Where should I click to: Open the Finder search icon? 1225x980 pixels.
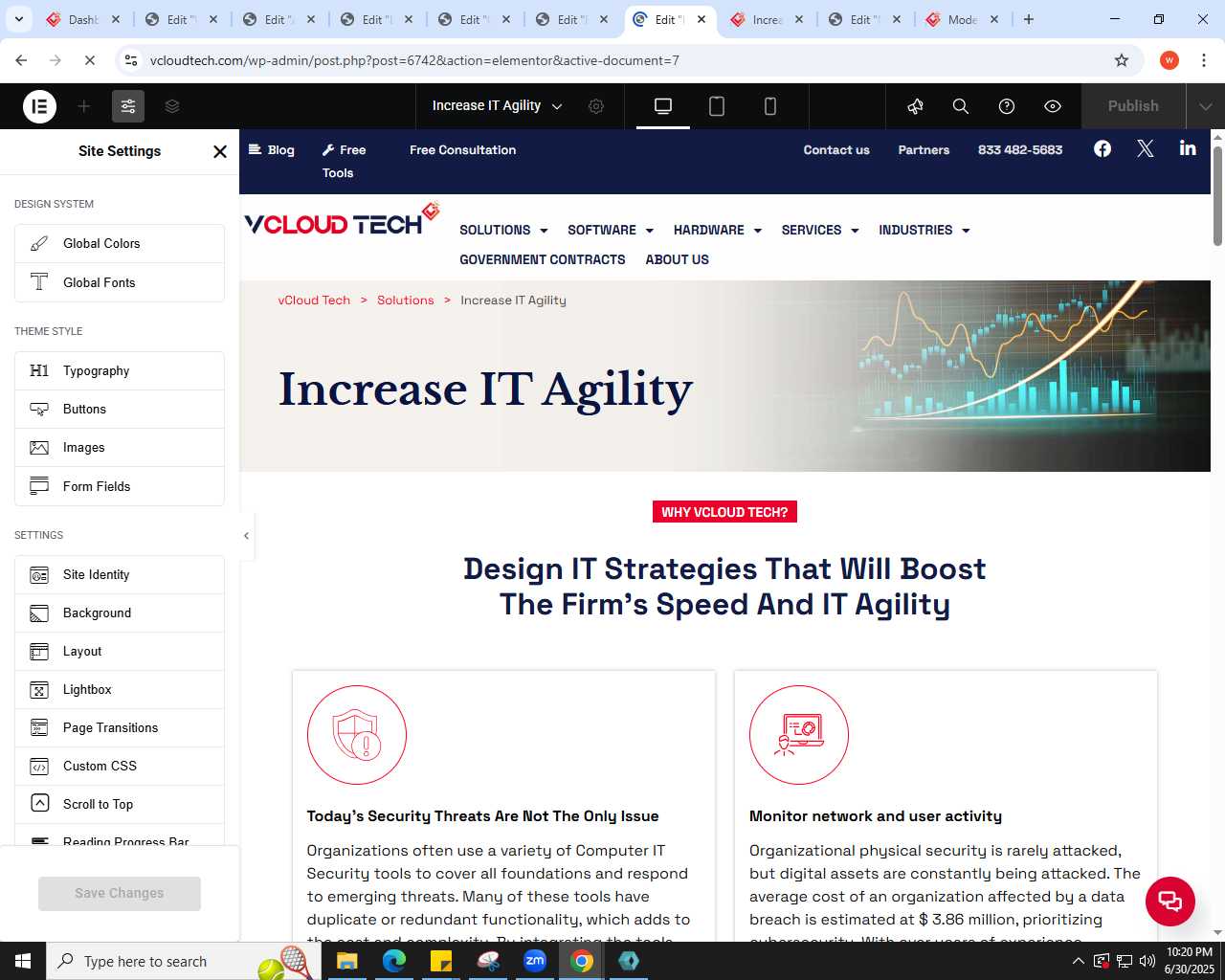click(961, 106)
